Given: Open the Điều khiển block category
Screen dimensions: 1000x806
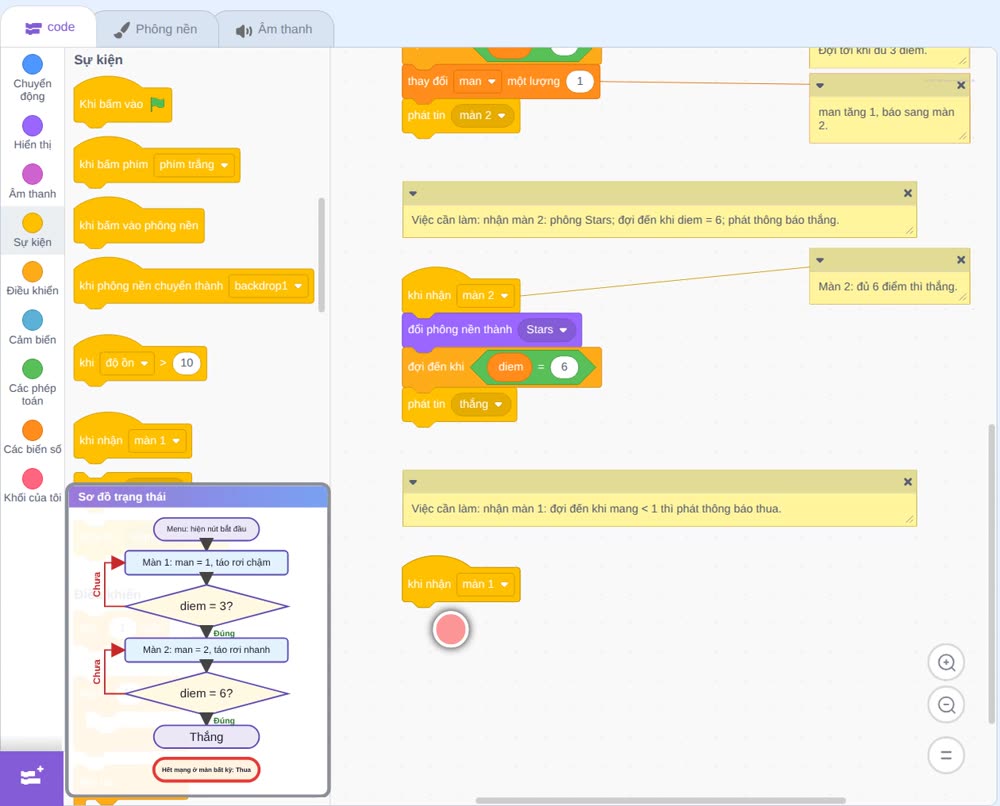Looking at the screenshot, I should [x=32, y=279].
